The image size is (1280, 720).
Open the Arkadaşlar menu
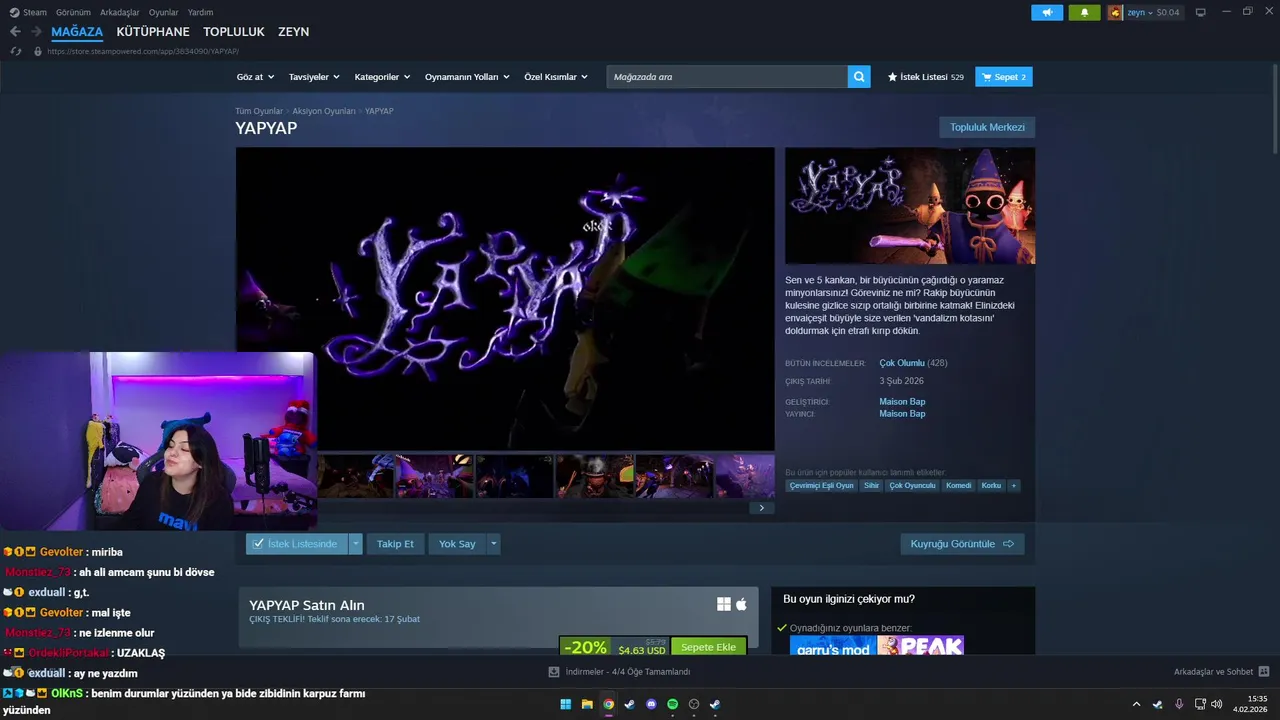tap(120, 12)
